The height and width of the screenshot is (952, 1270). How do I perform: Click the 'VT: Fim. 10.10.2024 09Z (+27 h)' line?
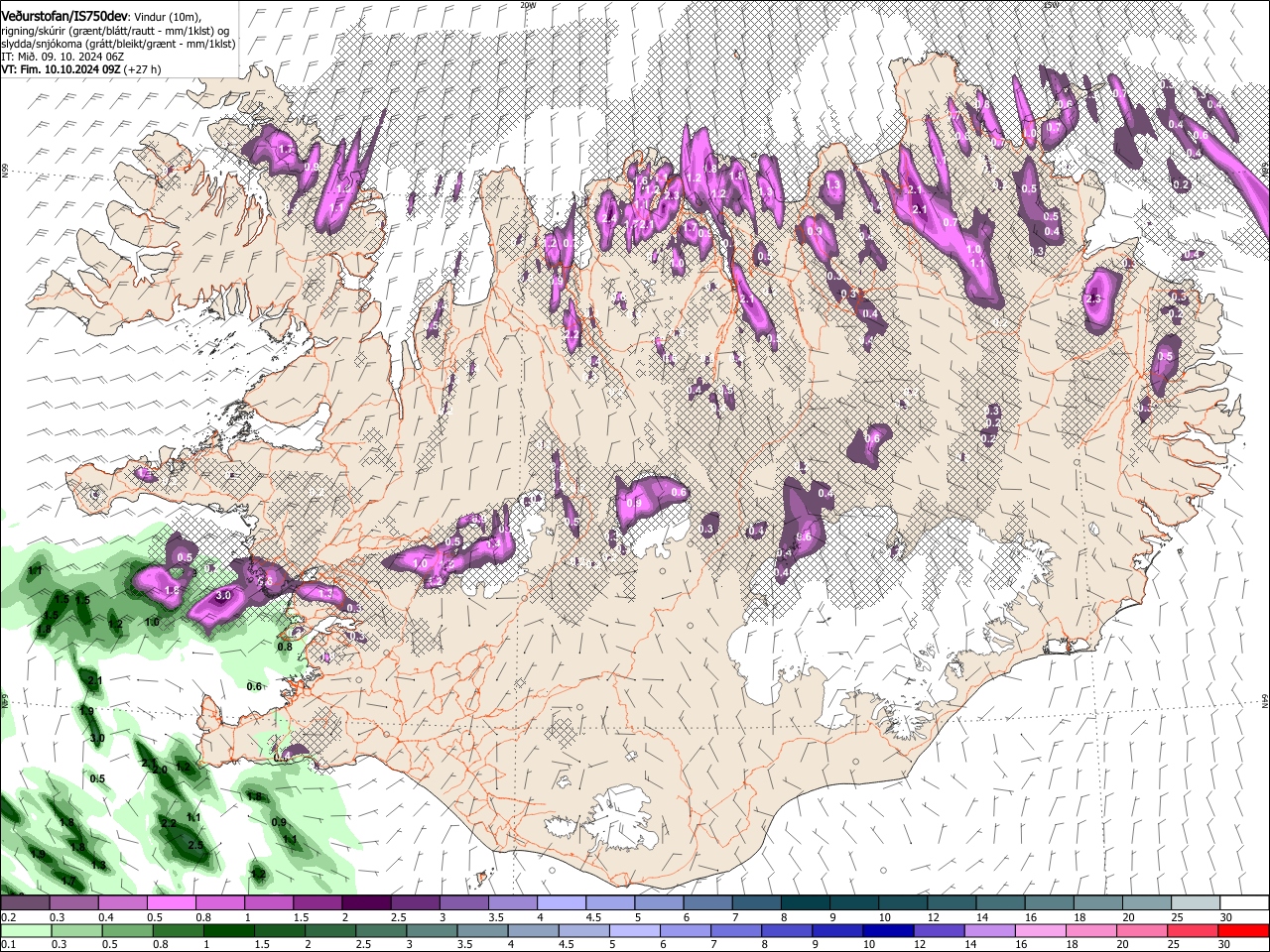(x=80, y=69)
